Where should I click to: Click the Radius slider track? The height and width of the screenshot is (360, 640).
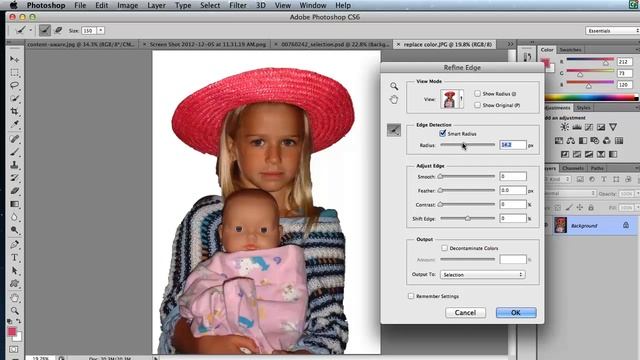pyautogui.click(x=467, y=144)
